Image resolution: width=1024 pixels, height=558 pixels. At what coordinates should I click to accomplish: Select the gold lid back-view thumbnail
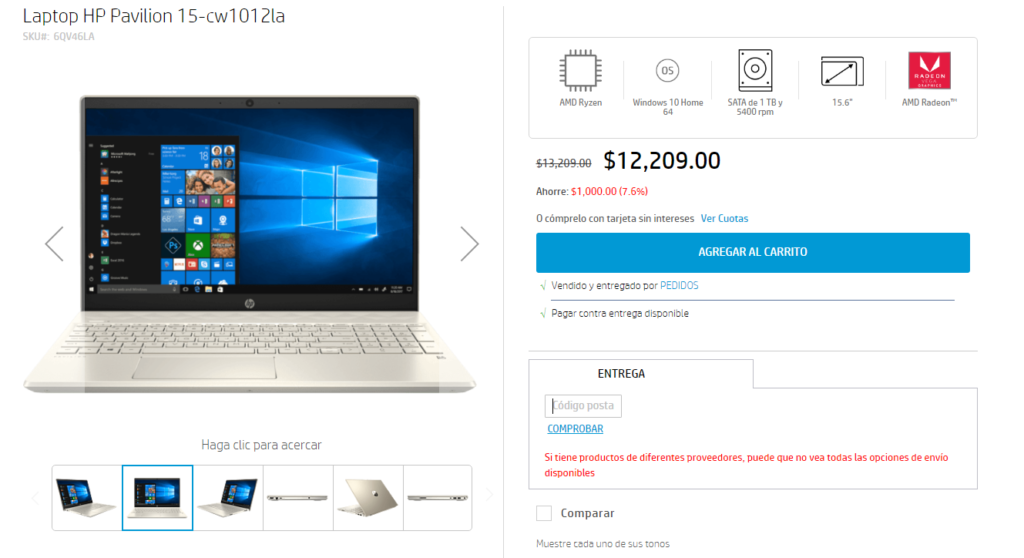368,497
